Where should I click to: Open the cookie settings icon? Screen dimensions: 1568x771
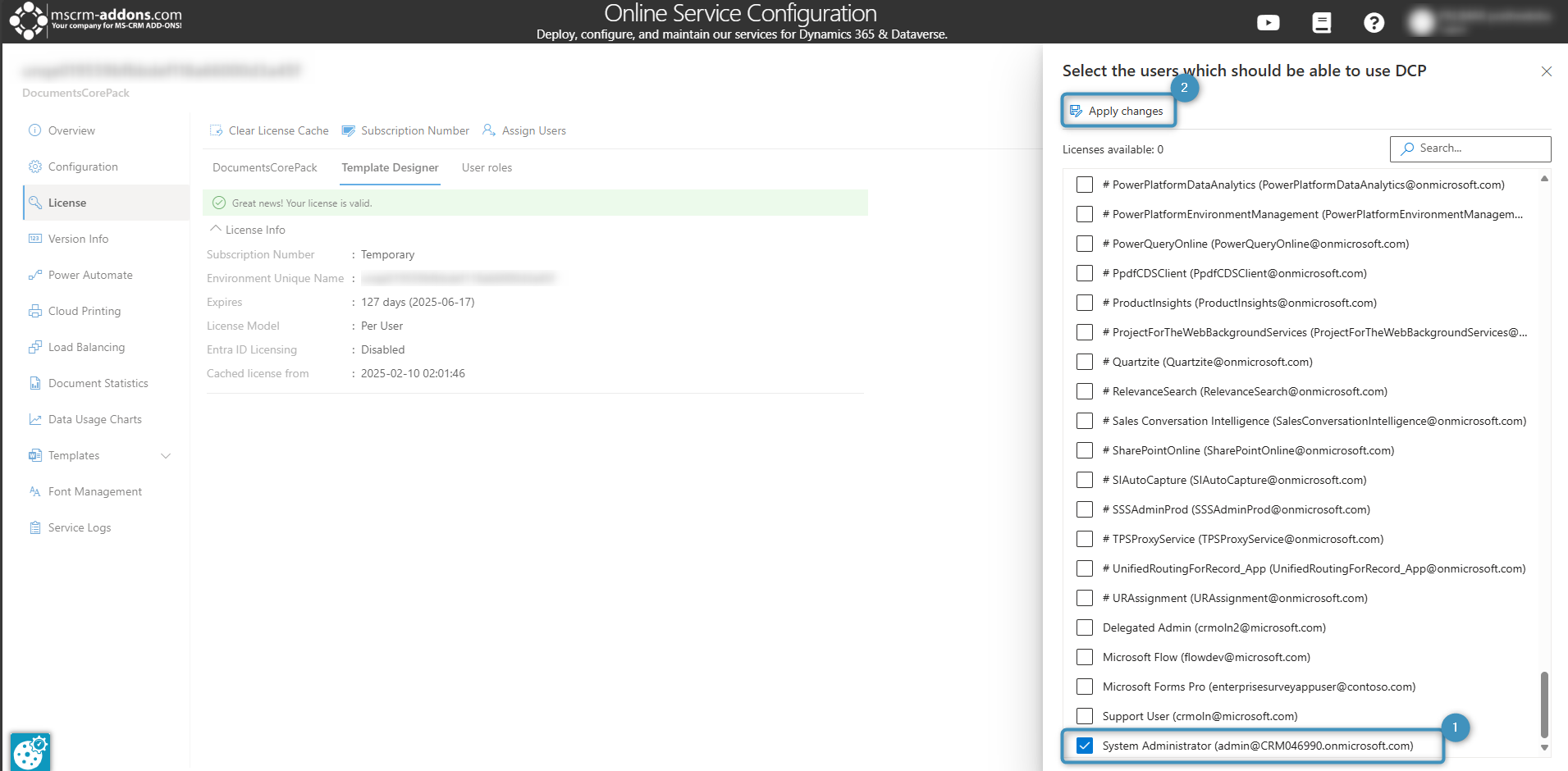pyautogui.click(x=30, y=752)
